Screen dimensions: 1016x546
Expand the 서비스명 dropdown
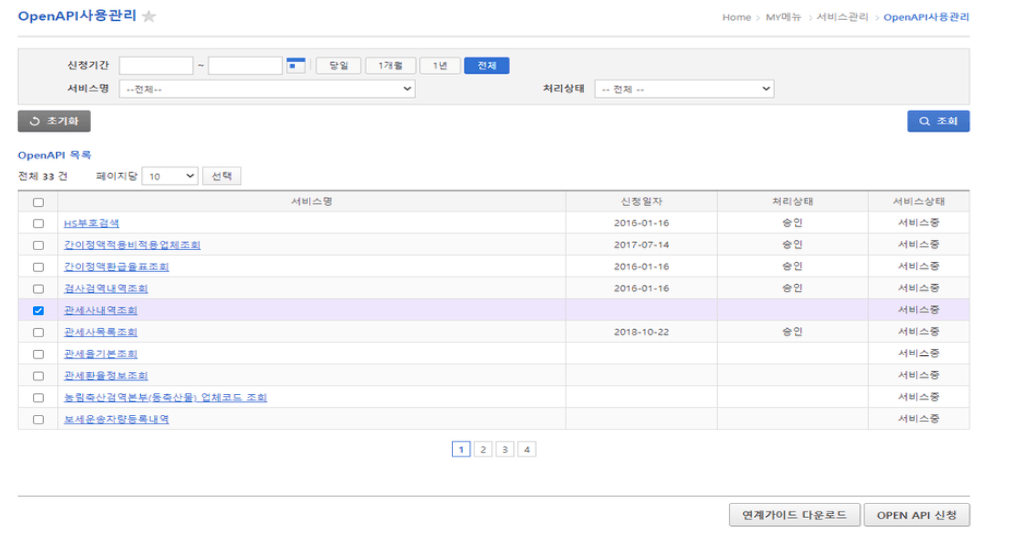266,89
